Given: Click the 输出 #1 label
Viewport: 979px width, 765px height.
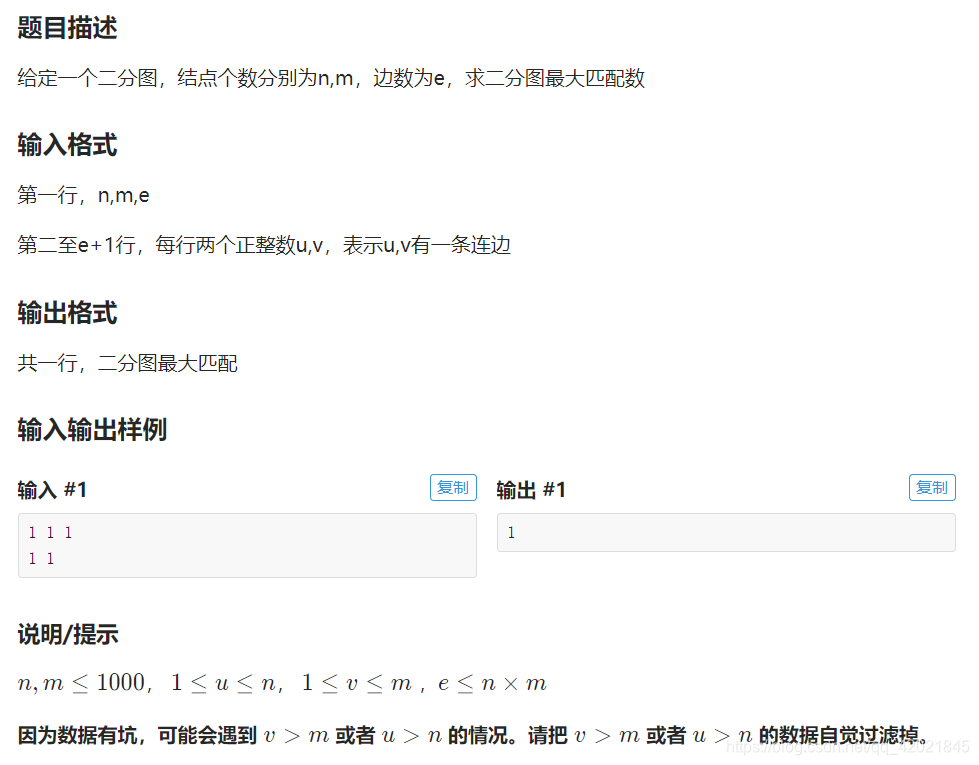Looking at the screenshot, I should pyautogui.click(x=527, y=489).
